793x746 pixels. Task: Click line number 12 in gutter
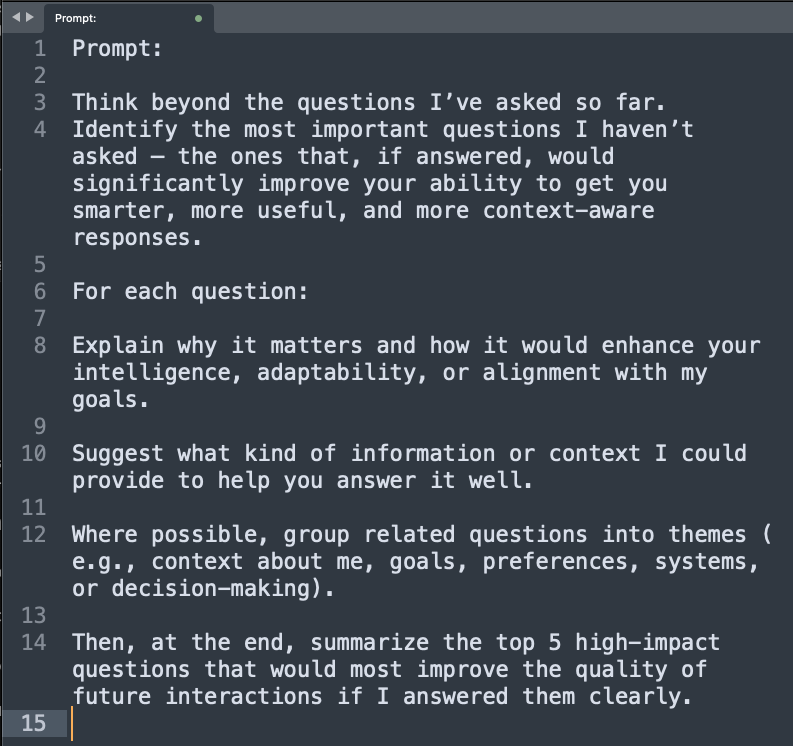(x=34, y=534)
